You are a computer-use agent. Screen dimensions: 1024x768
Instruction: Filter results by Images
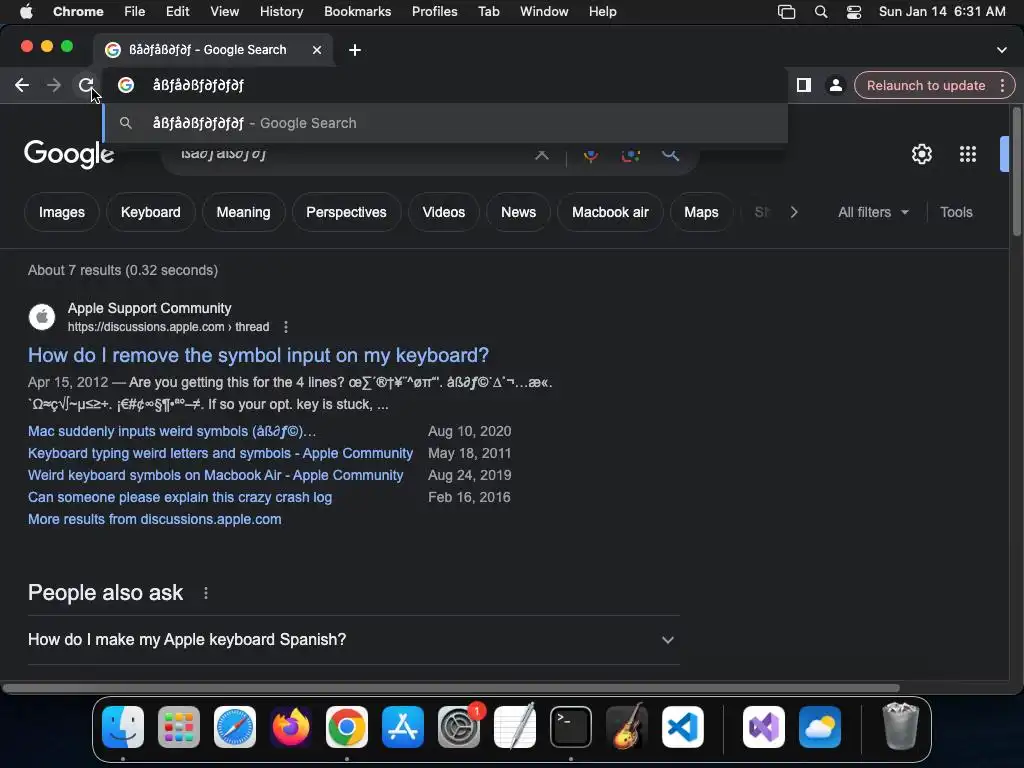(x=62, y=212)
